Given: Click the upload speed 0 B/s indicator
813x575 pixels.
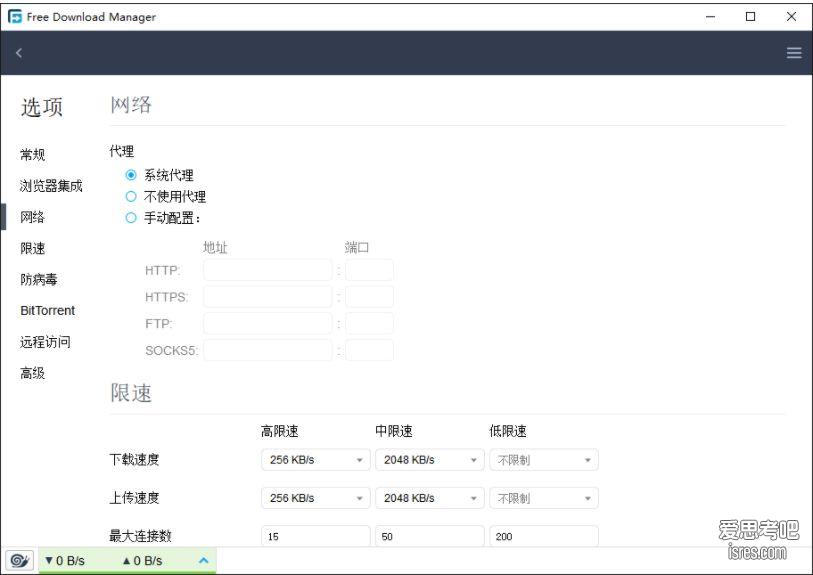Looking at the screenshot, I should click(x=143, y=560).
